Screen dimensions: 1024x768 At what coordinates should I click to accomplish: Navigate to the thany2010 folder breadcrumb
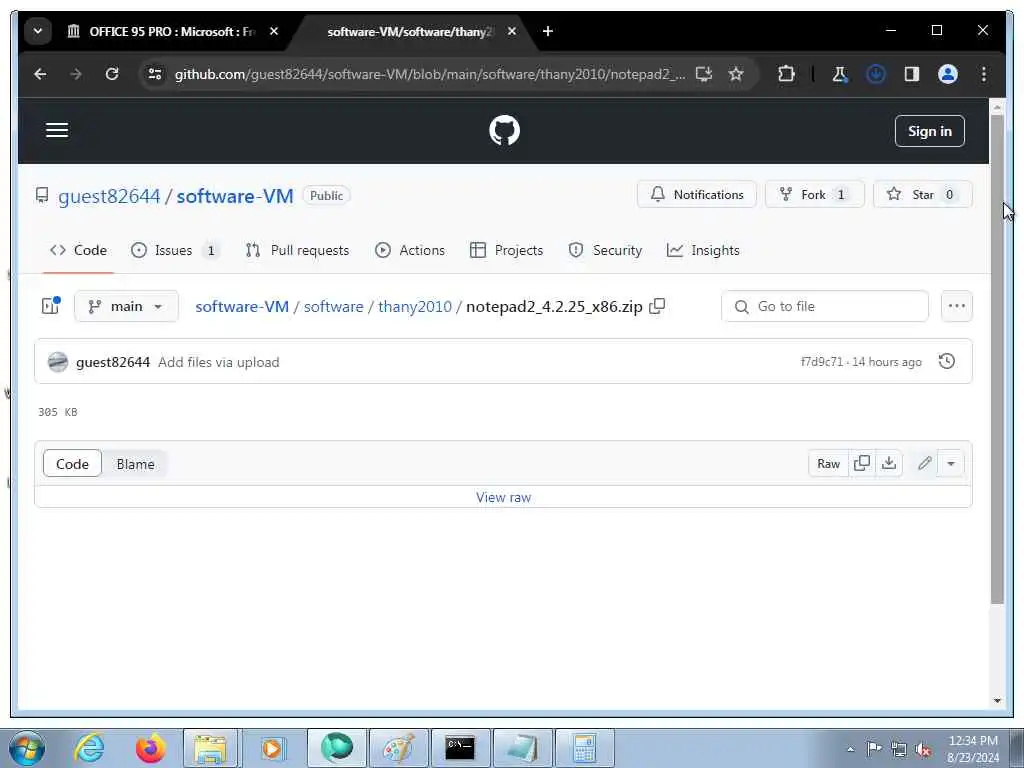[415, 306]
